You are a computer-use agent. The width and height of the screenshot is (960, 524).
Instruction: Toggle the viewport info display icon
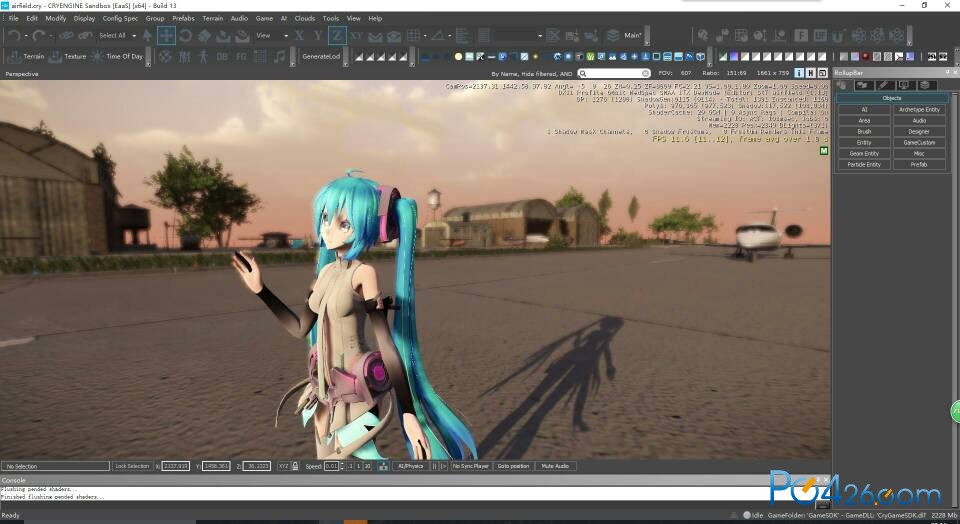point(799,73)
